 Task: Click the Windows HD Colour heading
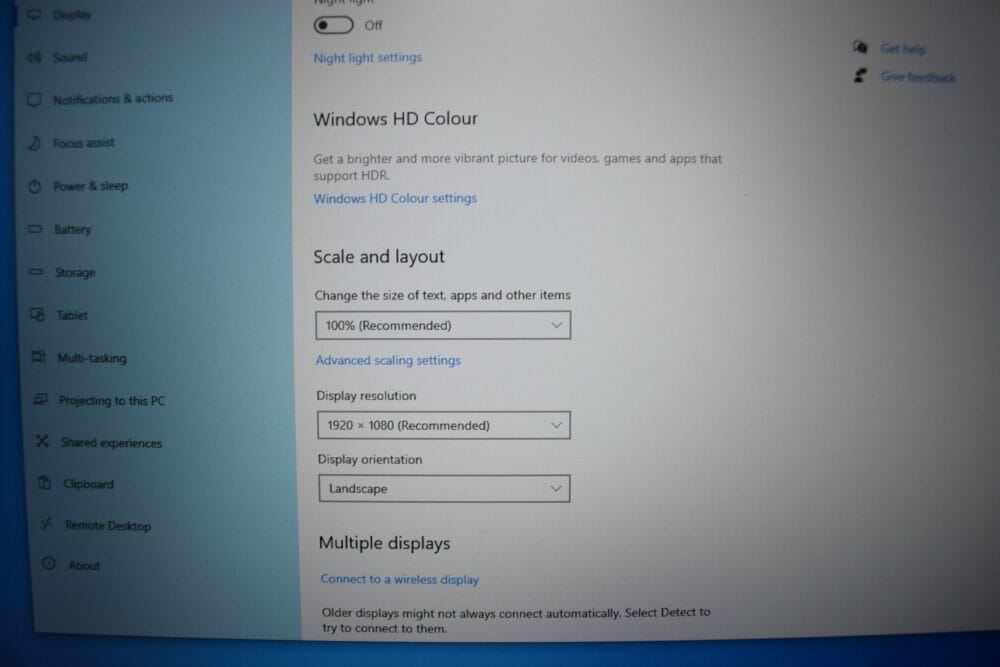click(x=395, y=119)
